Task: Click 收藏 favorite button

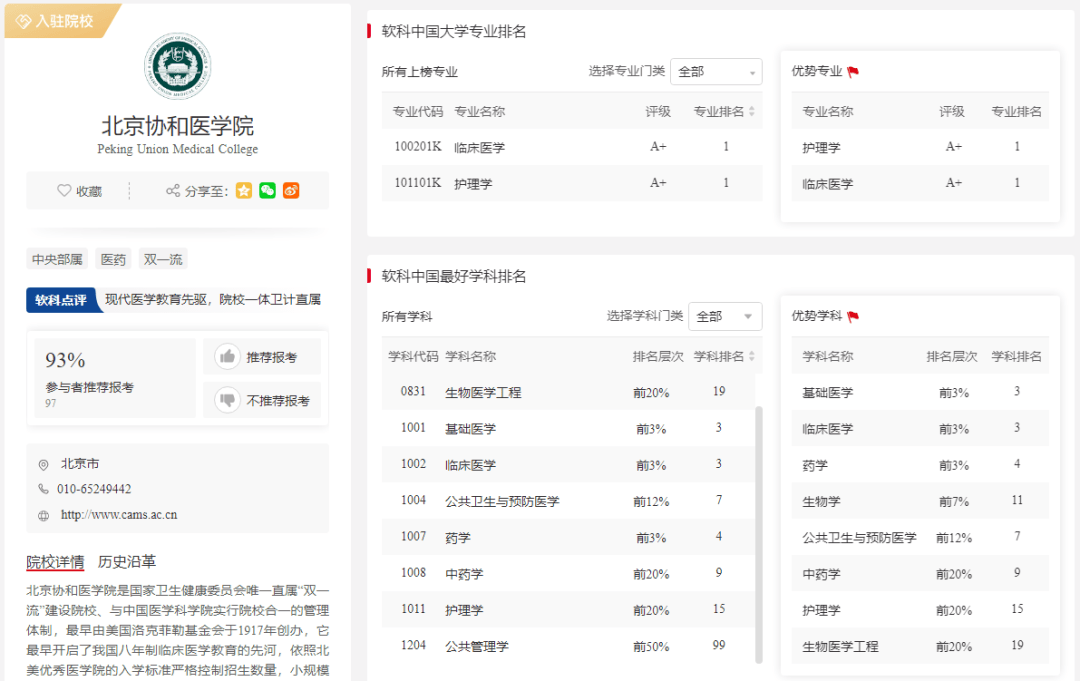Action: point(80,191)
